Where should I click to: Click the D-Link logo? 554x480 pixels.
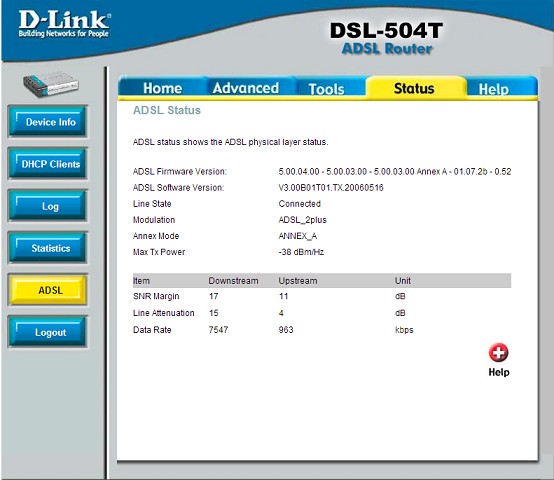pyautogui.click(x=64, y=24)
